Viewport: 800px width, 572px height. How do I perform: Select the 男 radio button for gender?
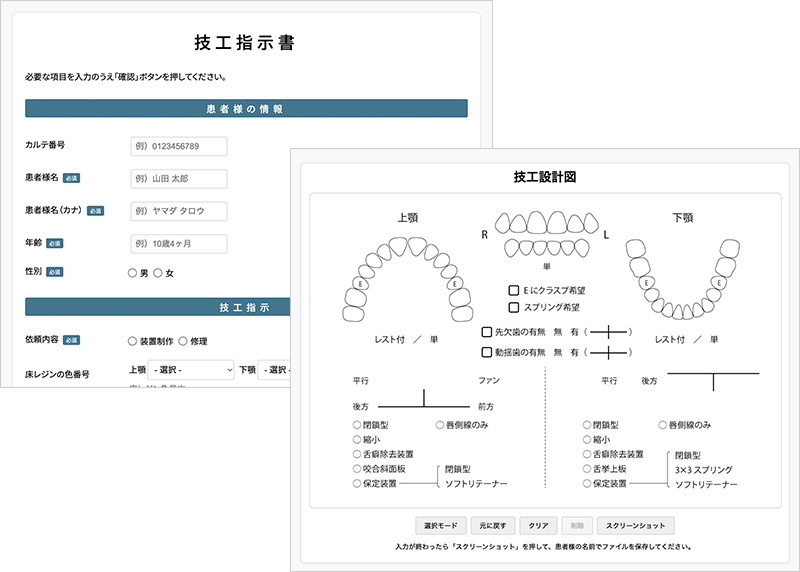(132, 273)
